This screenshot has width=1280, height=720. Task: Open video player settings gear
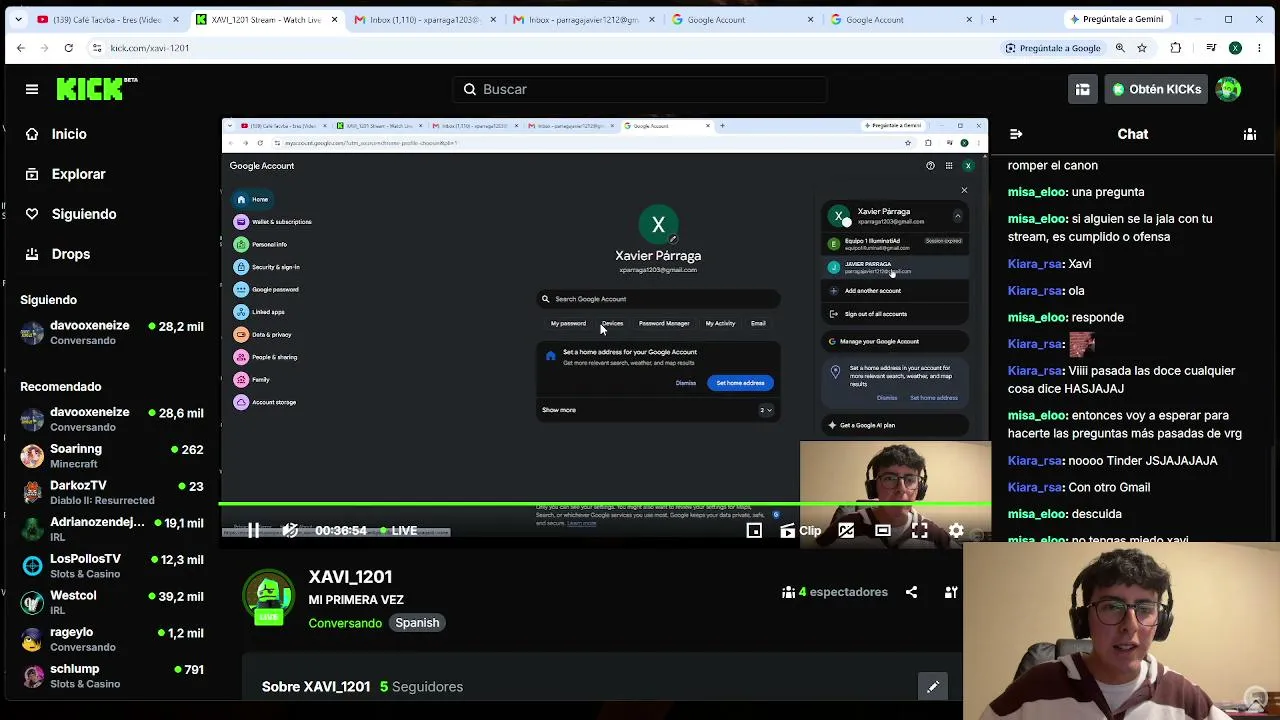pos(957,531)
